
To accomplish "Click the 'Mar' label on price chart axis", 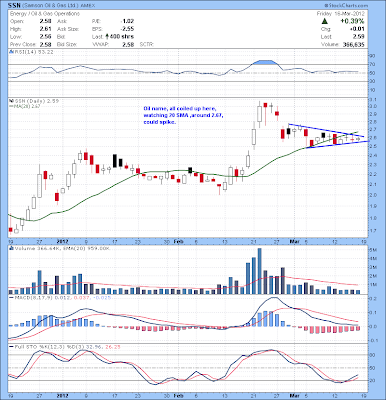I will pyautogui.click(x=294, y=241).
